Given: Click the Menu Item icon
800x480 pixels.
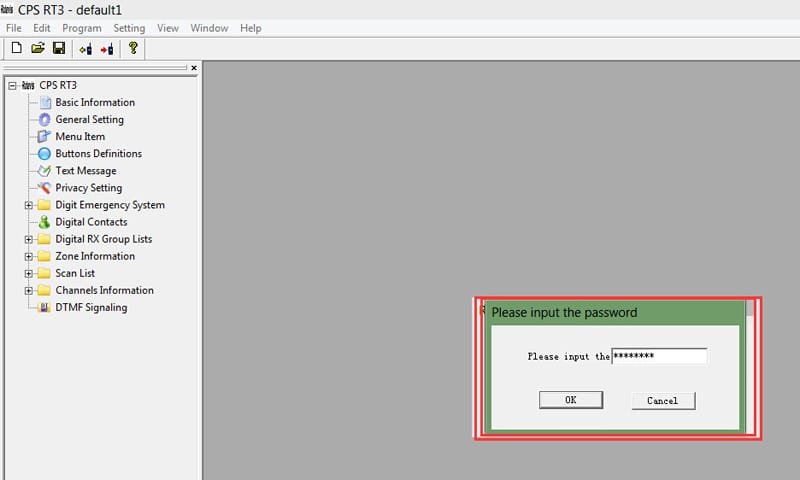Looking at the screenshot, I should [x=44, y=137].
